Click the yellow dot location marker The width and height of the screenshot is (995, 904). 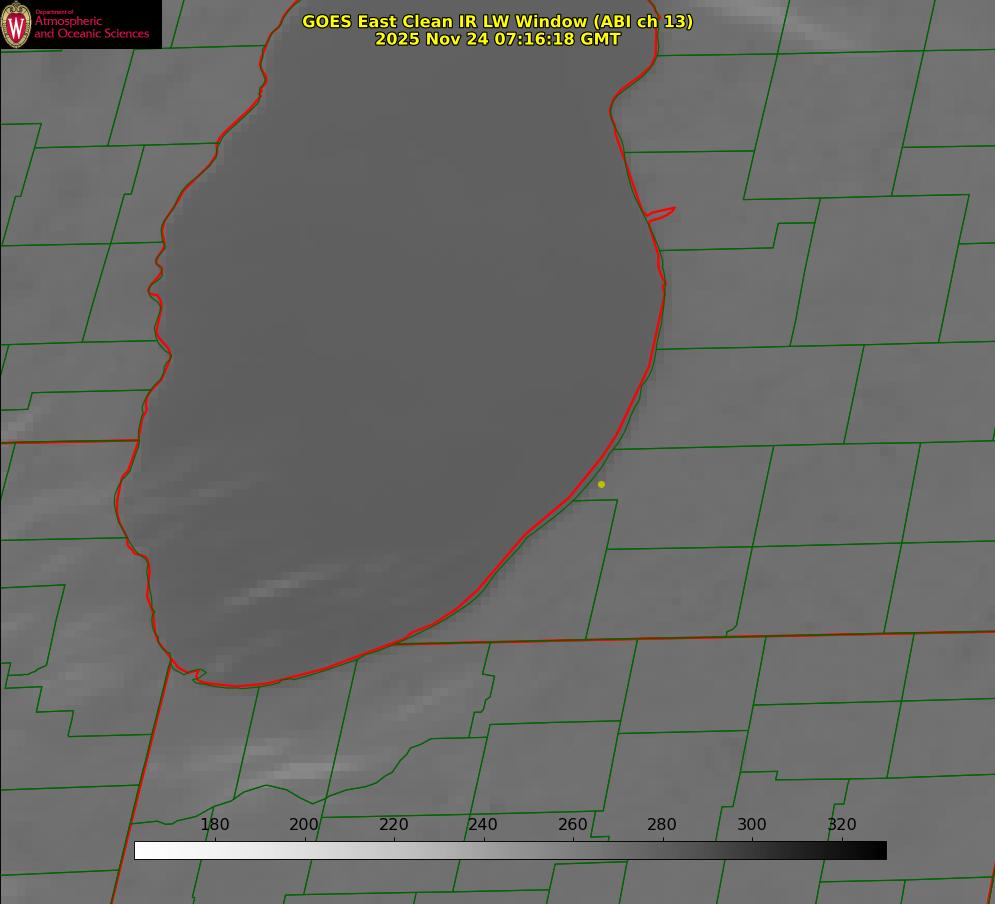pos(601,484)
